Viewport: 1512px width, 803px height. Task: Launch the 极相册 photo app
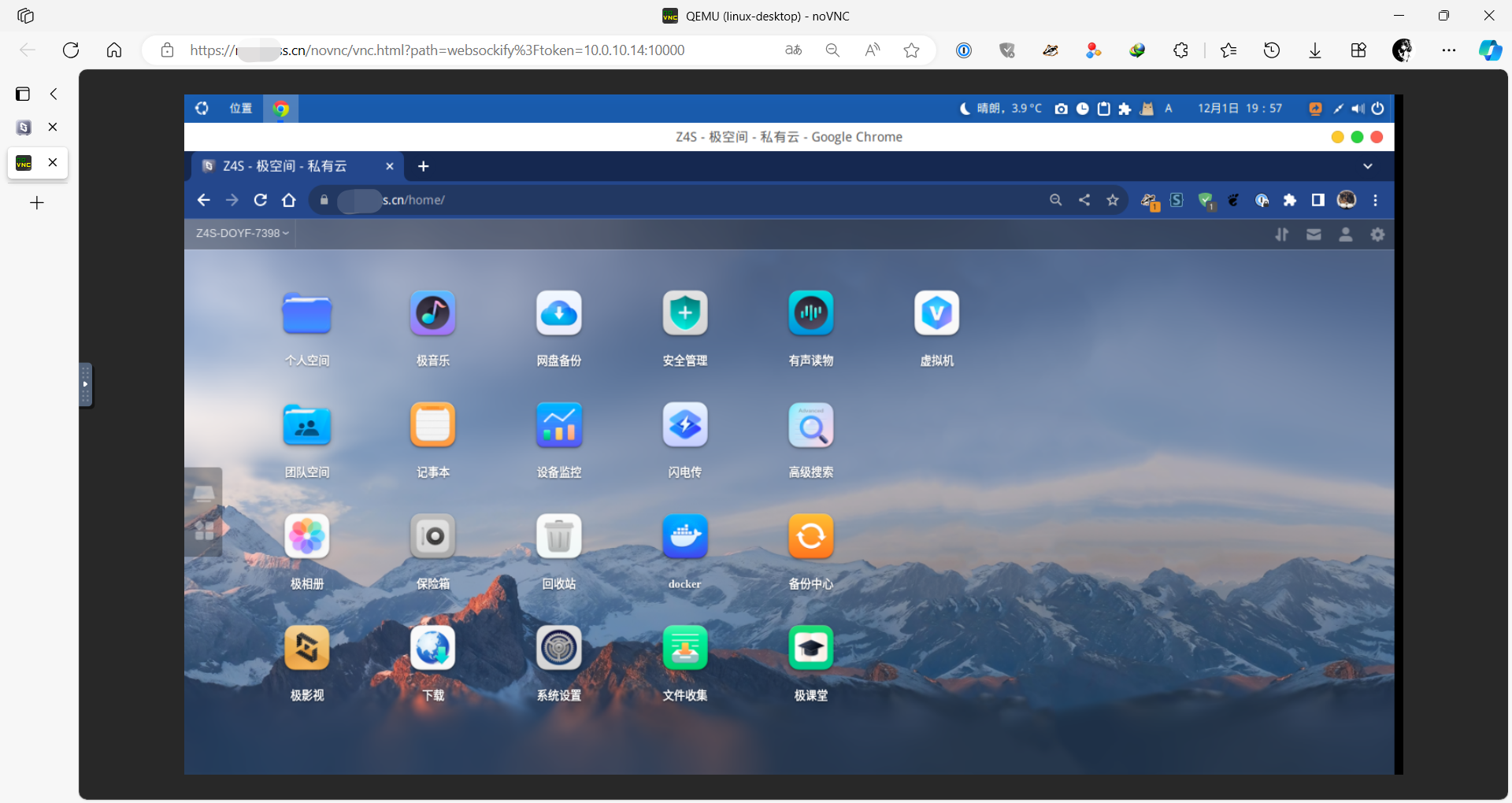coord(307,537)
